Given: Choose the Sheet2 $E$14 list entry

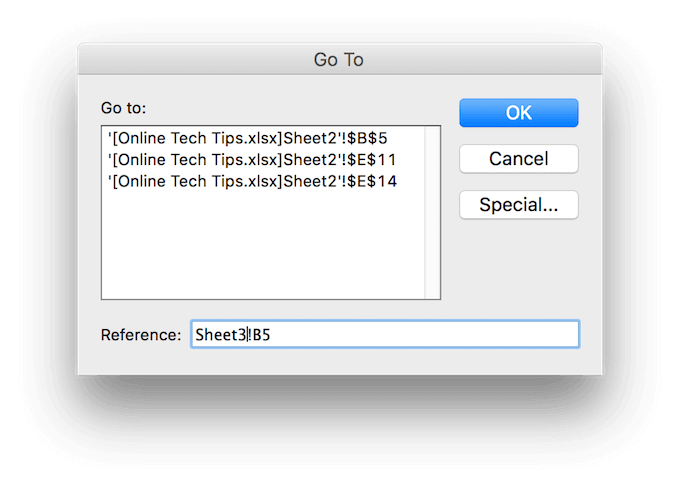Looking at the screenshot, I should coord(254,182).
